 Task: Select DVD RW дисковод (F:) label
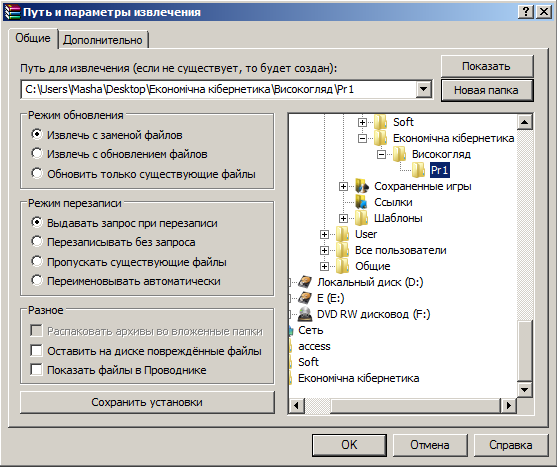373,314
